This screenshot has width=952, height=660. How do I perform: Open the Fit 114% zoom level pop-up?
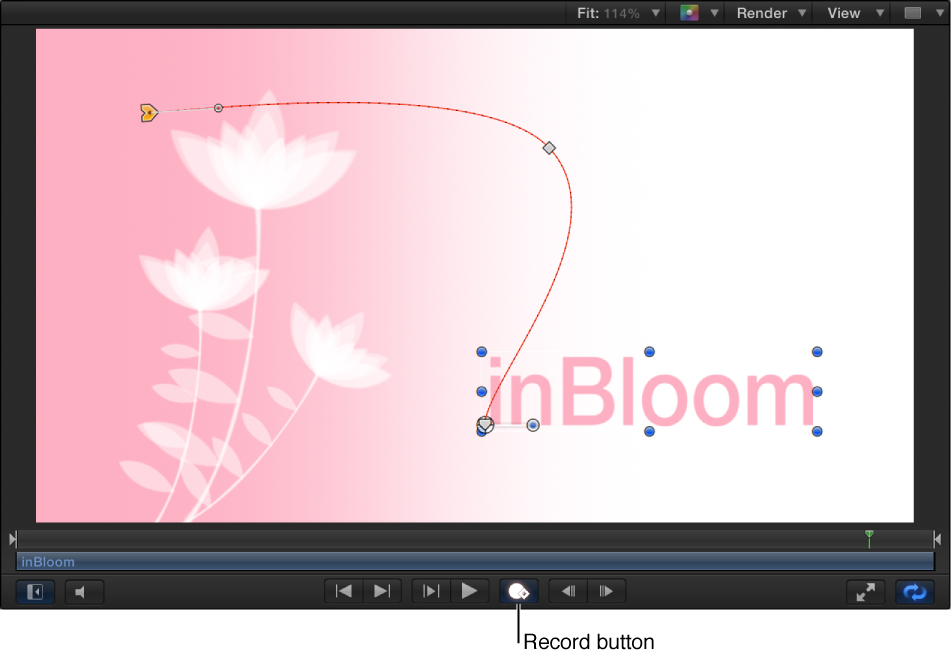click(x=615, y=13)
